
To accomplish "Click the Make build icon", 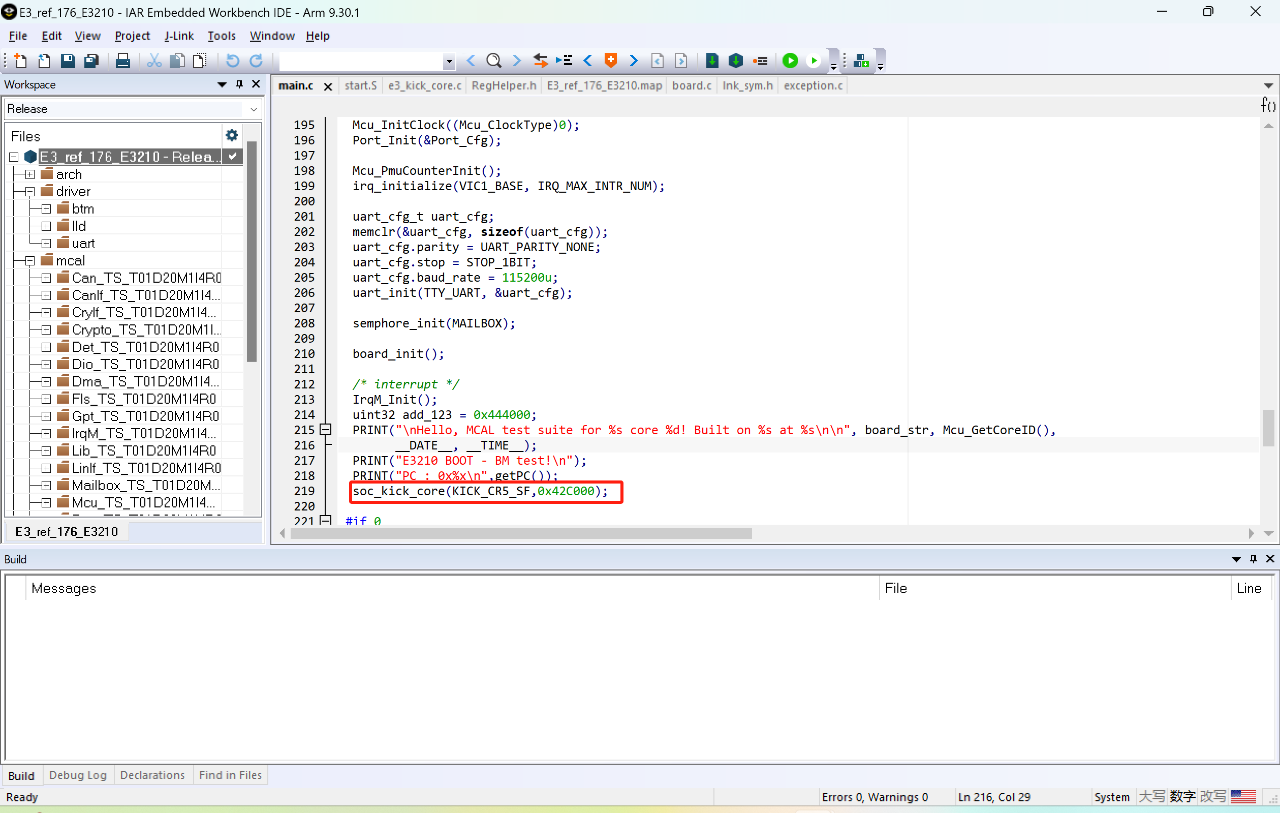I will coord(736,61).
